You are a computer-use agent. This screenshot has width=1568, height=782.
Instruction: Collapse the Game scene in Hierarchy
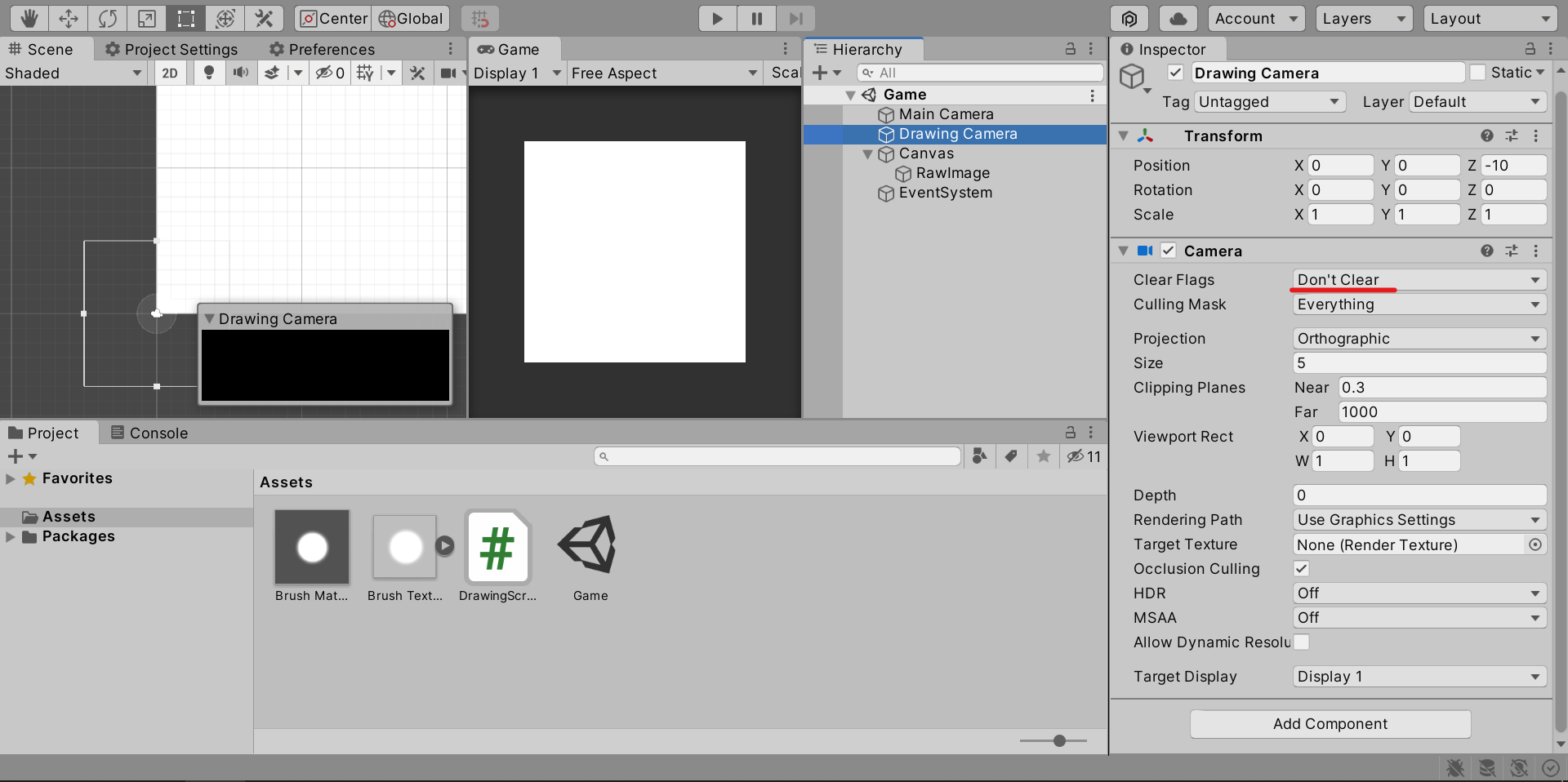[850, 95]
